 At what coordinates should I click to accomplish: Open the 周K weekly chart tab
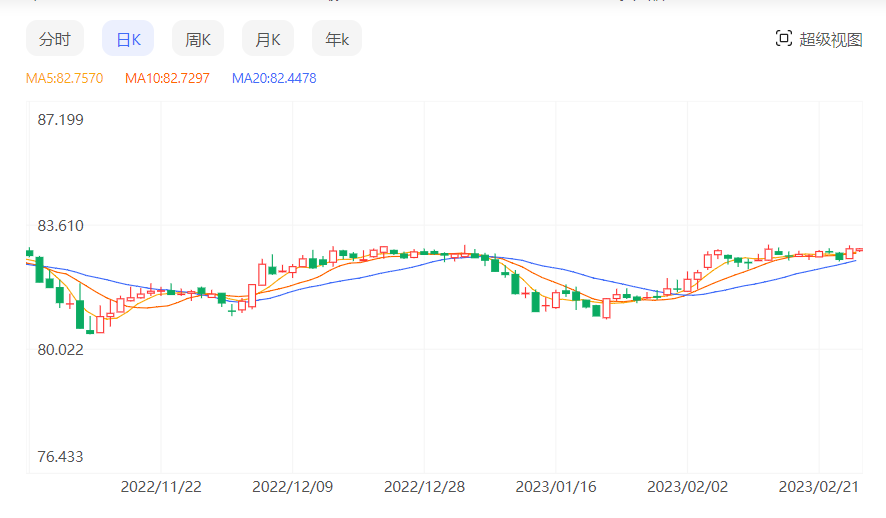pos(198,39)
